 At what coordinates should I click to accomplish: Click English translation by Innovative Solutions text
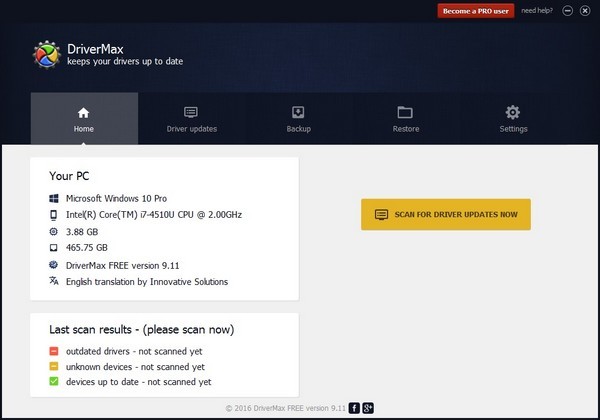tap(147, 282)
